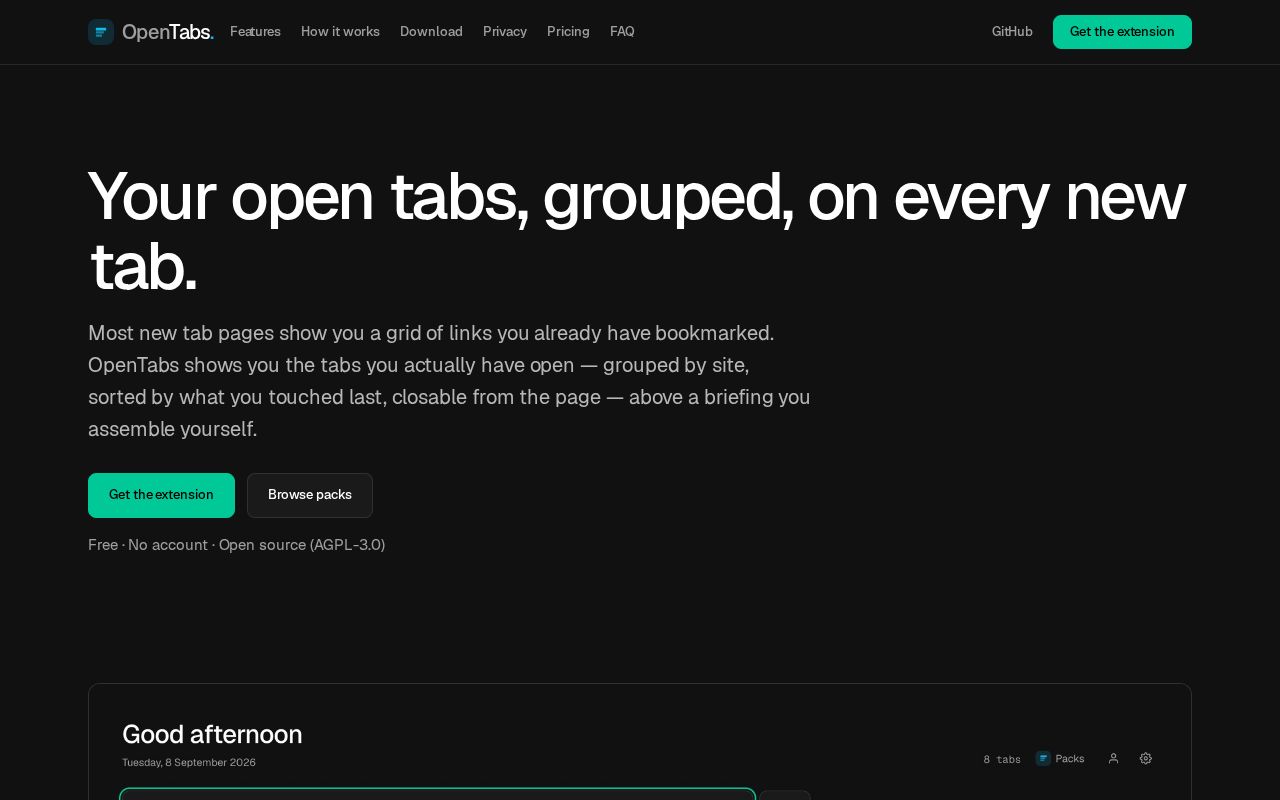Open the GitHub link in header

pyautogui.click(x=1012, y=32)
